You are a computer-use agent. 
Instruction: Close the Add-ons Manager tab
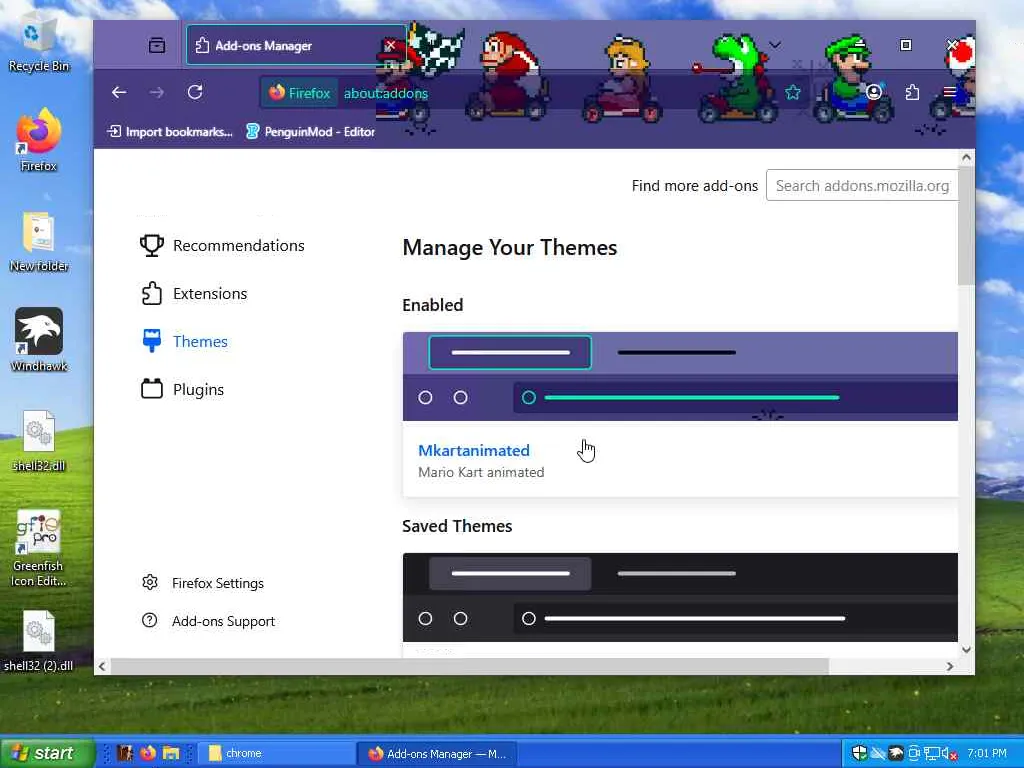coord(390,45)
